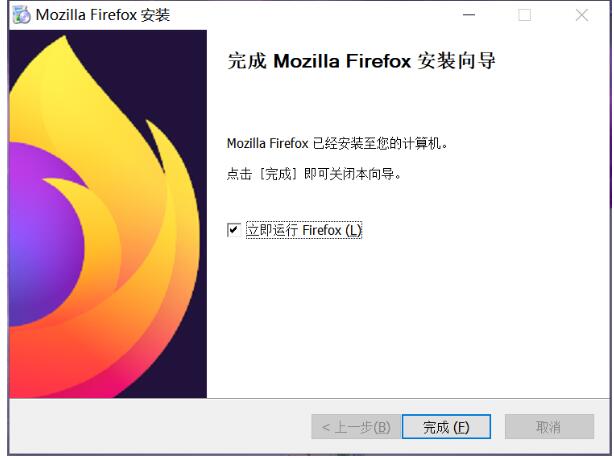Click the checkmark beside 立即运行 Firefox
The image size is (614, 458).
(233, 230)
